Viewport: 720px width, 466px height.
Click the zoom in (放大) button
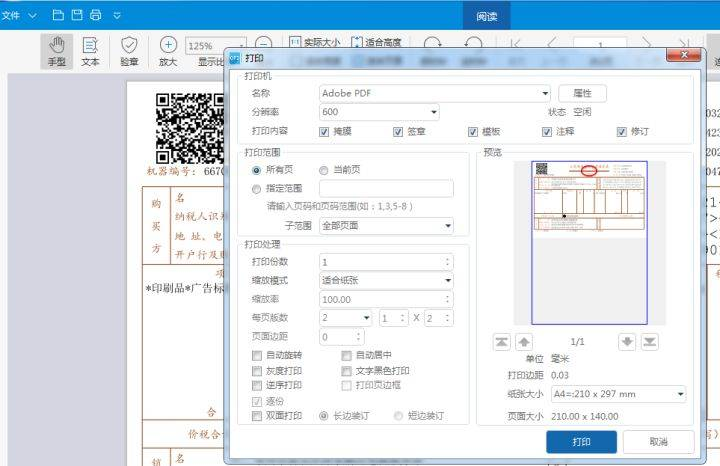[168, 51]
